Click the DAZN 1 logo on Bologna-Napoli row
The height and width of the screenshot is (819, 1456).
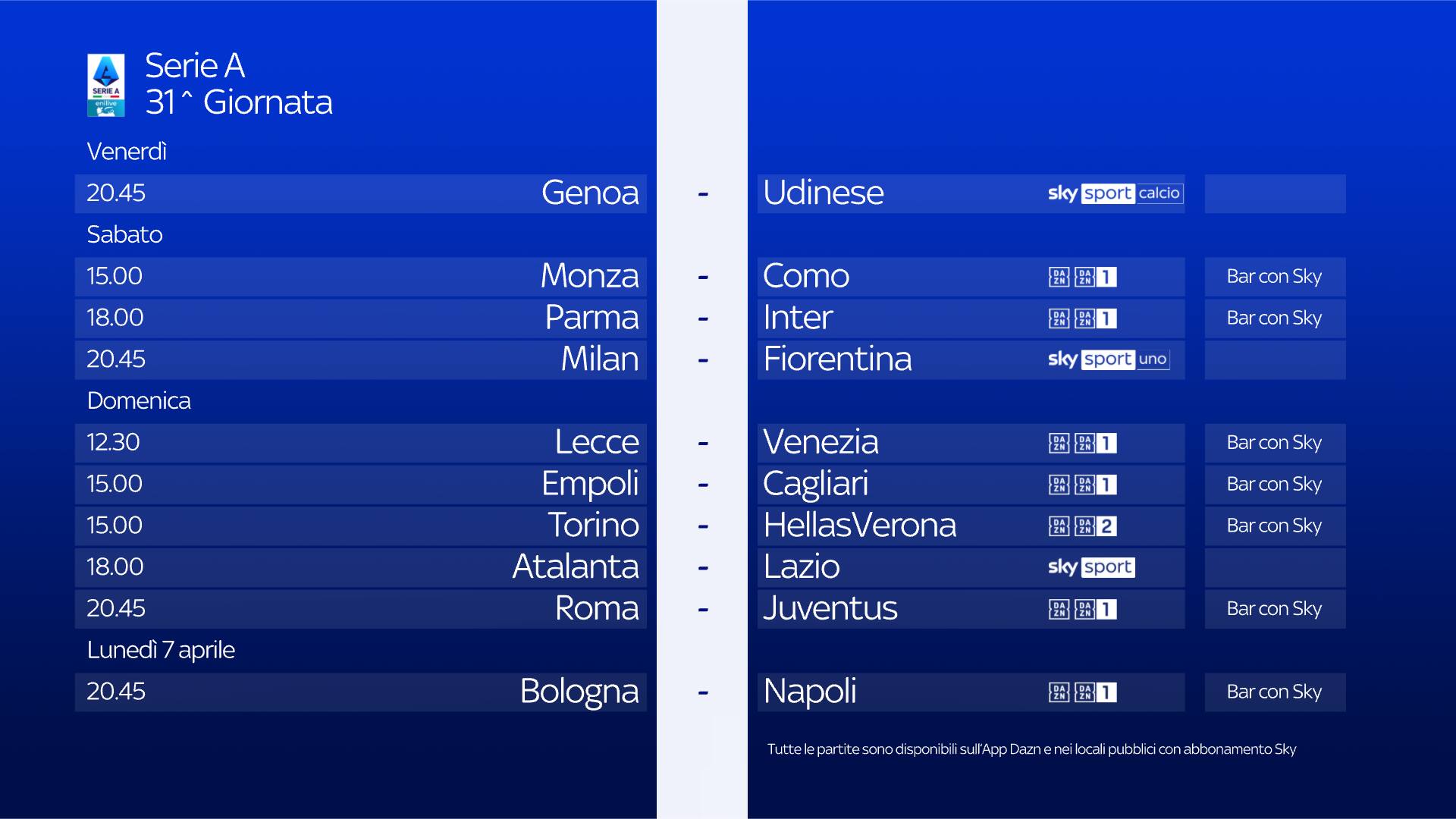1083,692
